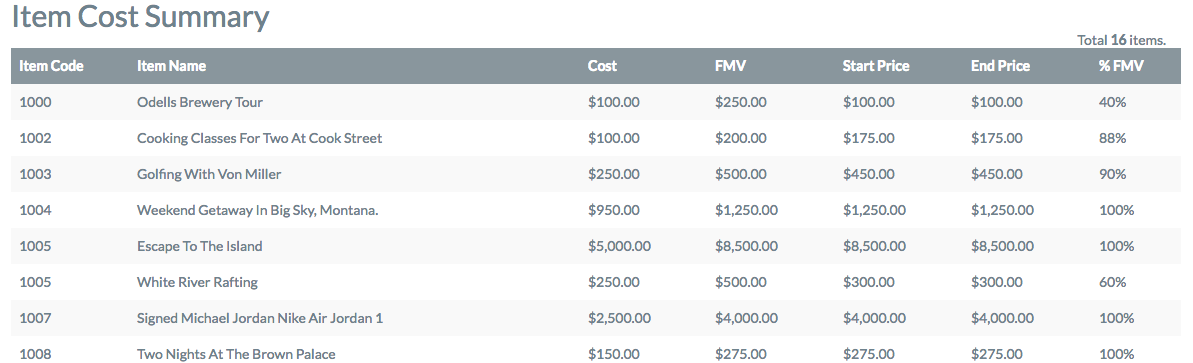Screen dimensions: 1193x363
Task: Open the Odells Brewery Tour item
Action: point(200,102)
